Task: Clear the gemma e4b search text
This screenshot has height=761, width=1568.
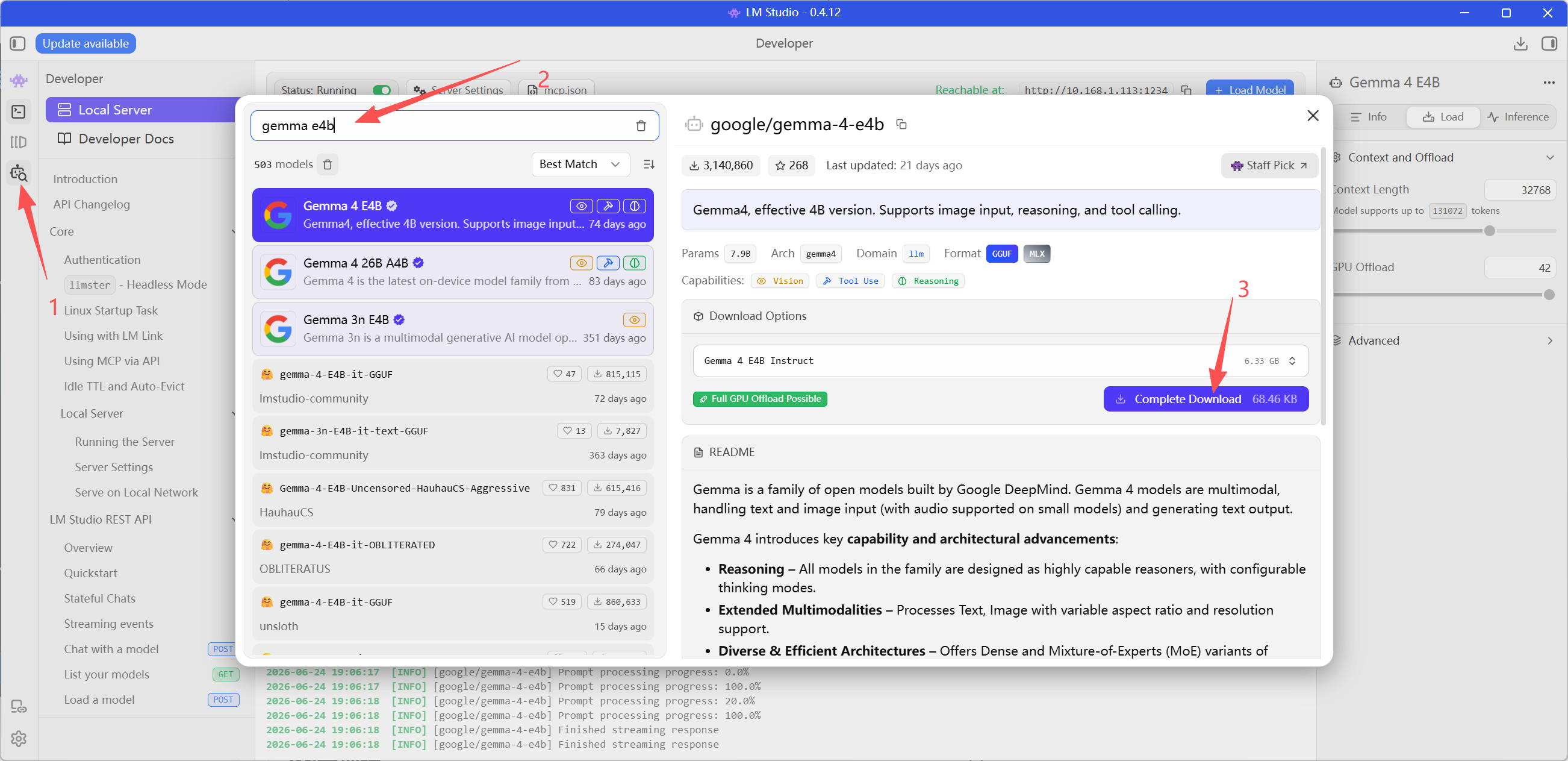Action: 641,126
